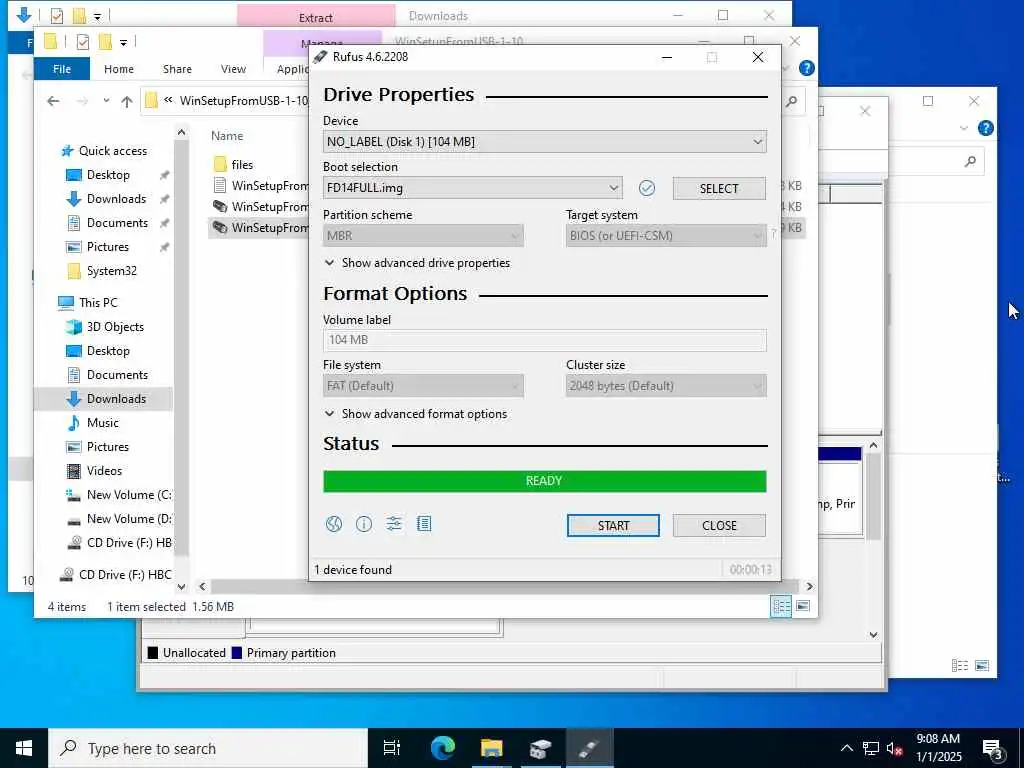Screen dimensions: 1024x768
Task: Open Explorer help question mark icon
Action: [x=807, y=68]
